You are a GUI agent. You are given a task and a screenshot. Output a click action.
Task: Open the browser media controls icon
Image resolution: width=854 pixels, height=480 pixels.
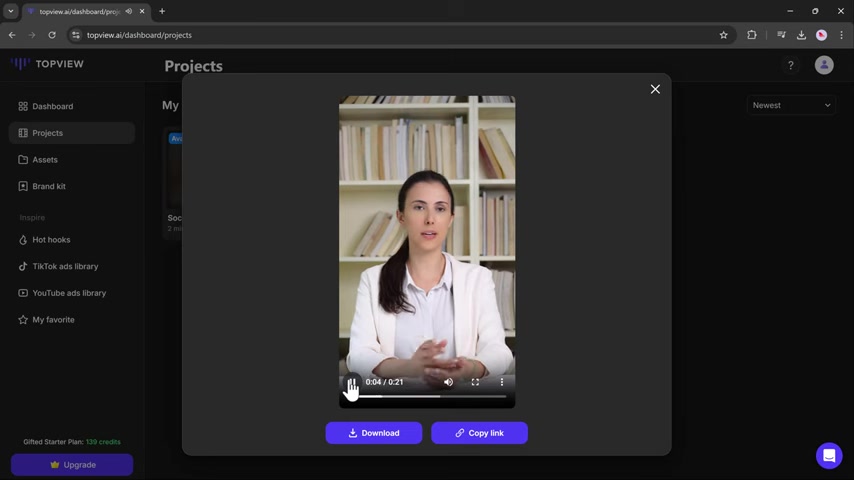coord(781,35)
